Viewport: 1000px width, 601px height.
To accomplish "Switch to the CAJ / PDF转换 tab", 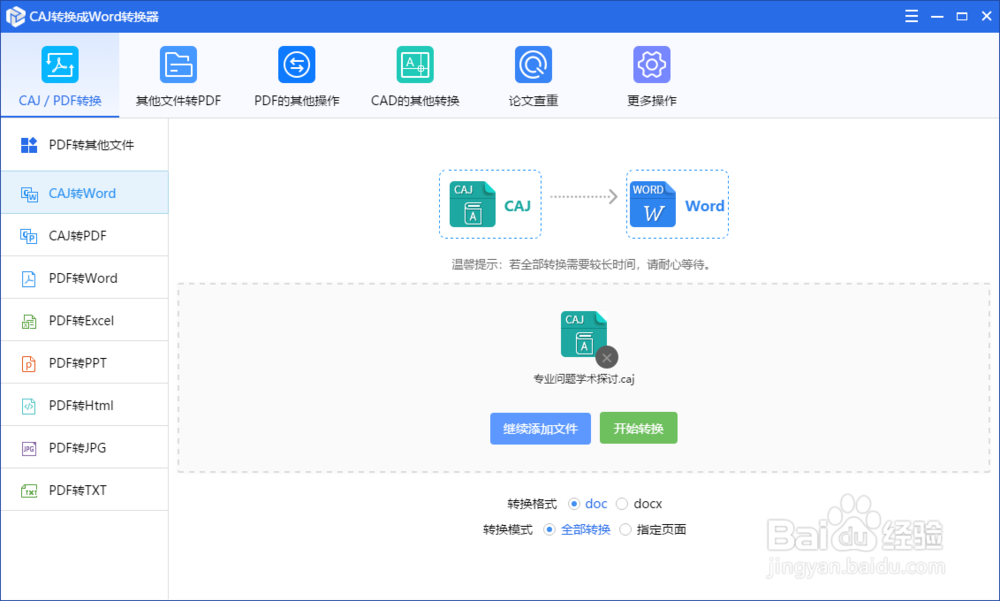I will (x=60, y=75).
